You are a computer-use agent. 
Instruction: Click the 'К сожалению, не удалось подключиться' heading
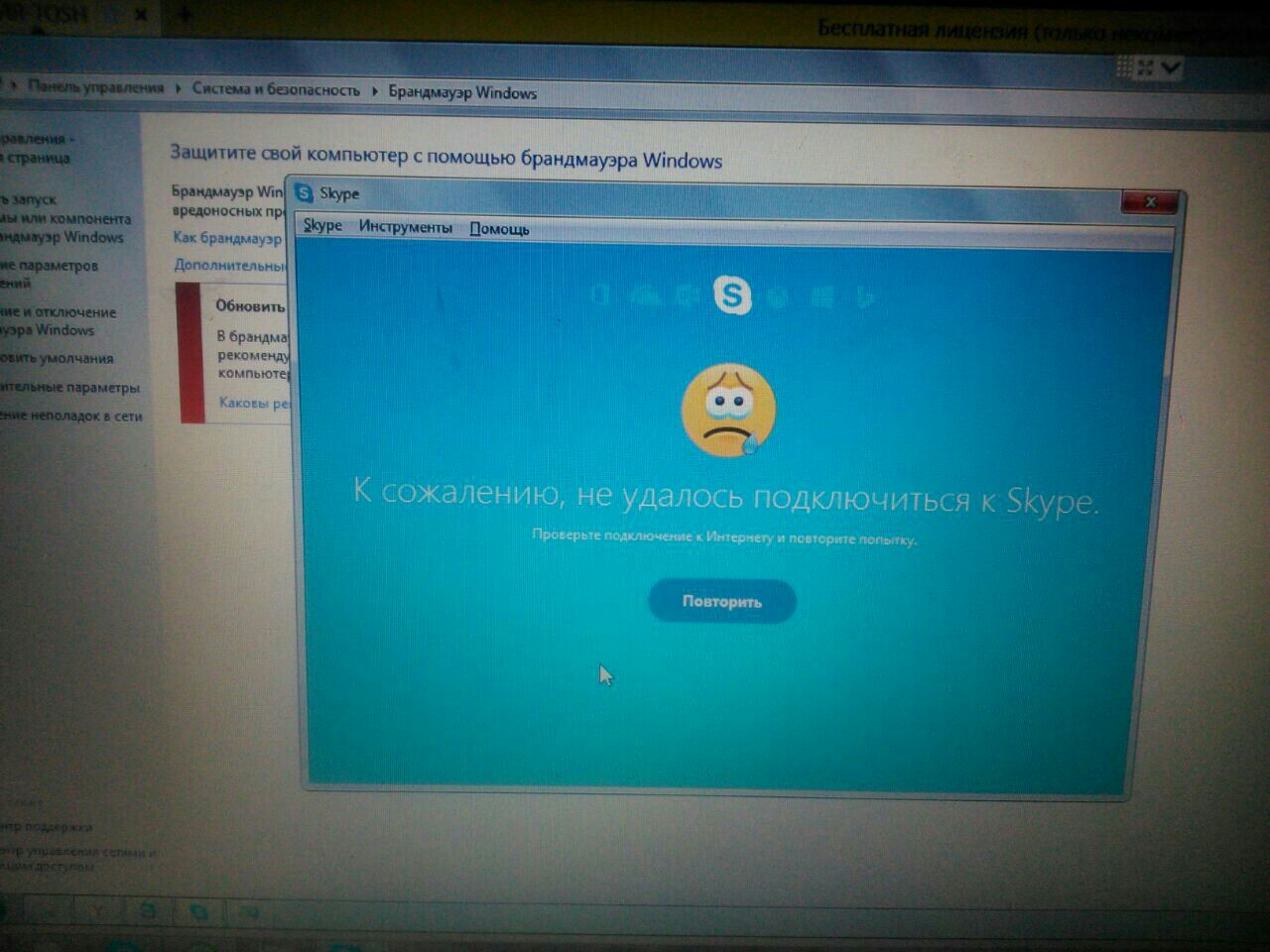725,495
